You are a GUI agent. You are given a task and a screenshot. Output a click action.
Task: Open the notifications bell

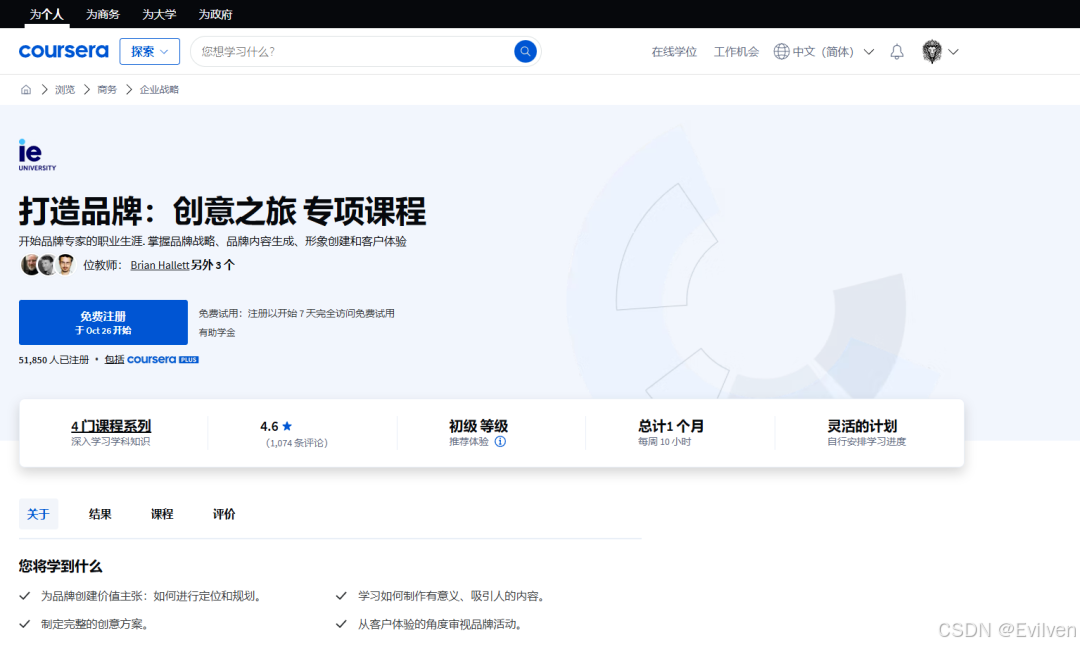click(x=897, y=52)
